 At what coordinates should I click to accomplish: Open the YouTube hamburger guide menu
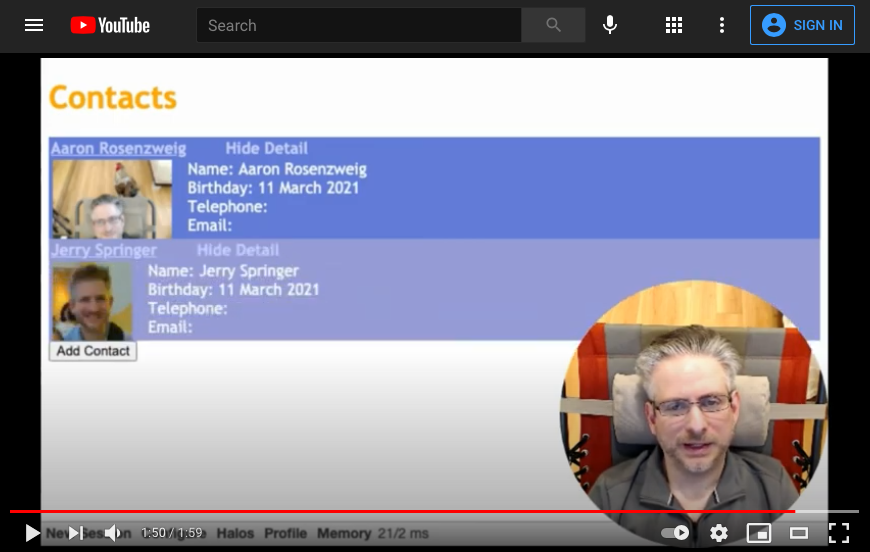pyautogui.click(x=34, y=25)
